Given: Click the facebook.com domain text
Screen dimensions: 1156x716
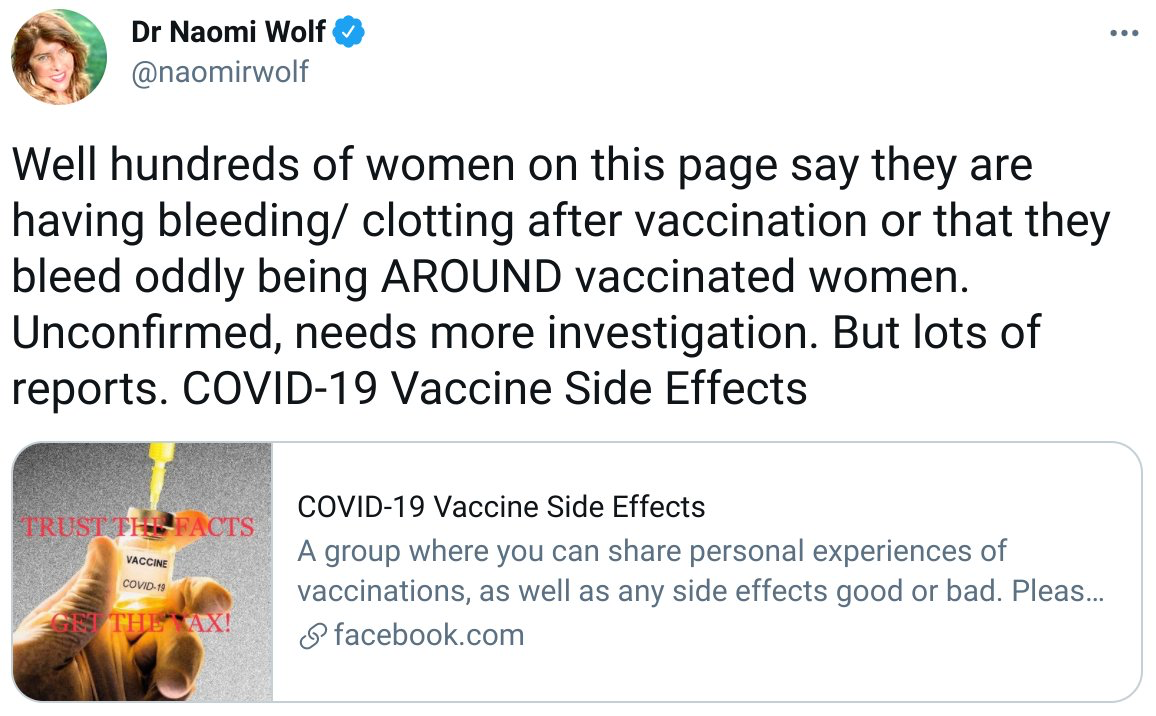Looking at the screenshot, I should point(428,635).
